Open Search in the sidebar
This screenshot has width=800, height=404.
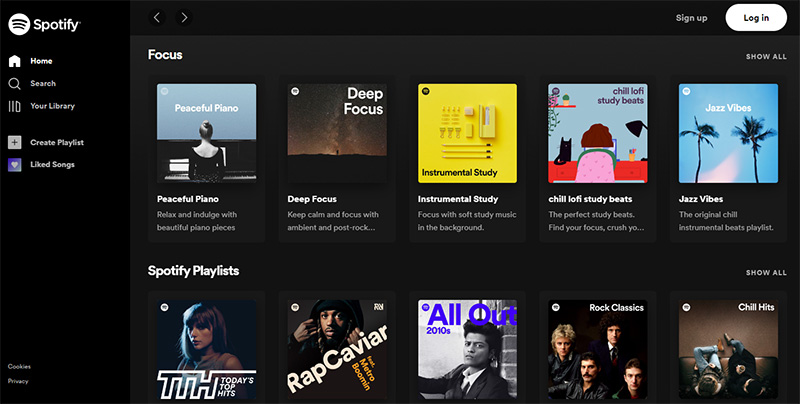click(43, 83)
